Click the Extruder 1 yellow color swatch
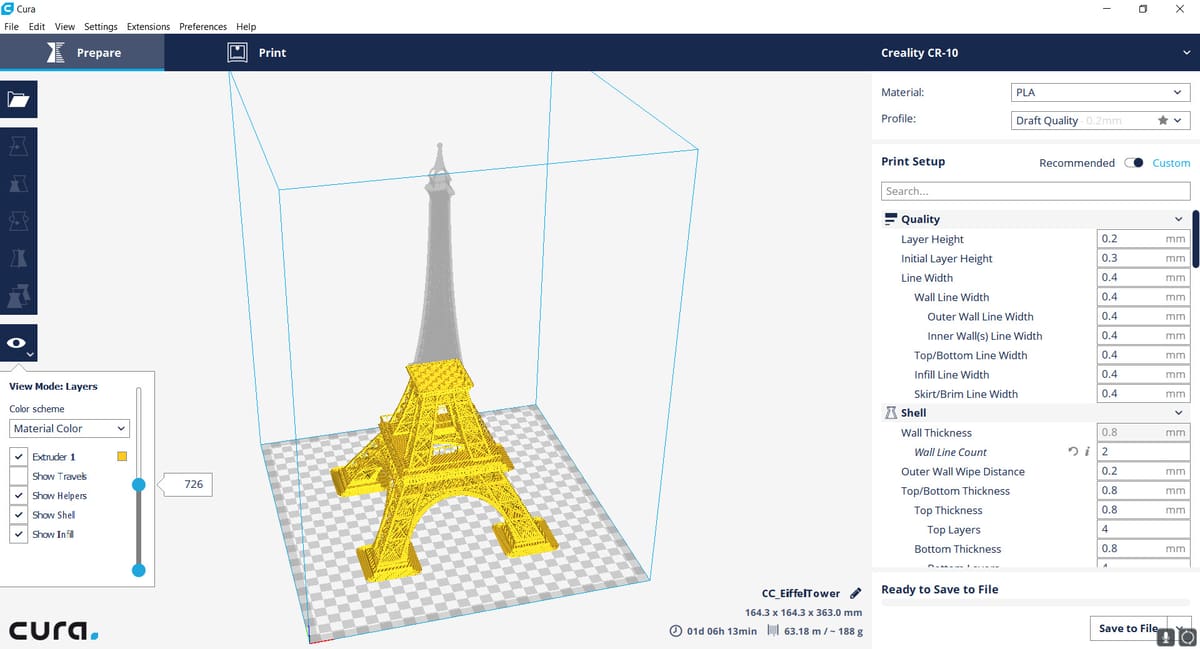The image size is (1200, 649). pyautogui.click(x=122, y=457)
